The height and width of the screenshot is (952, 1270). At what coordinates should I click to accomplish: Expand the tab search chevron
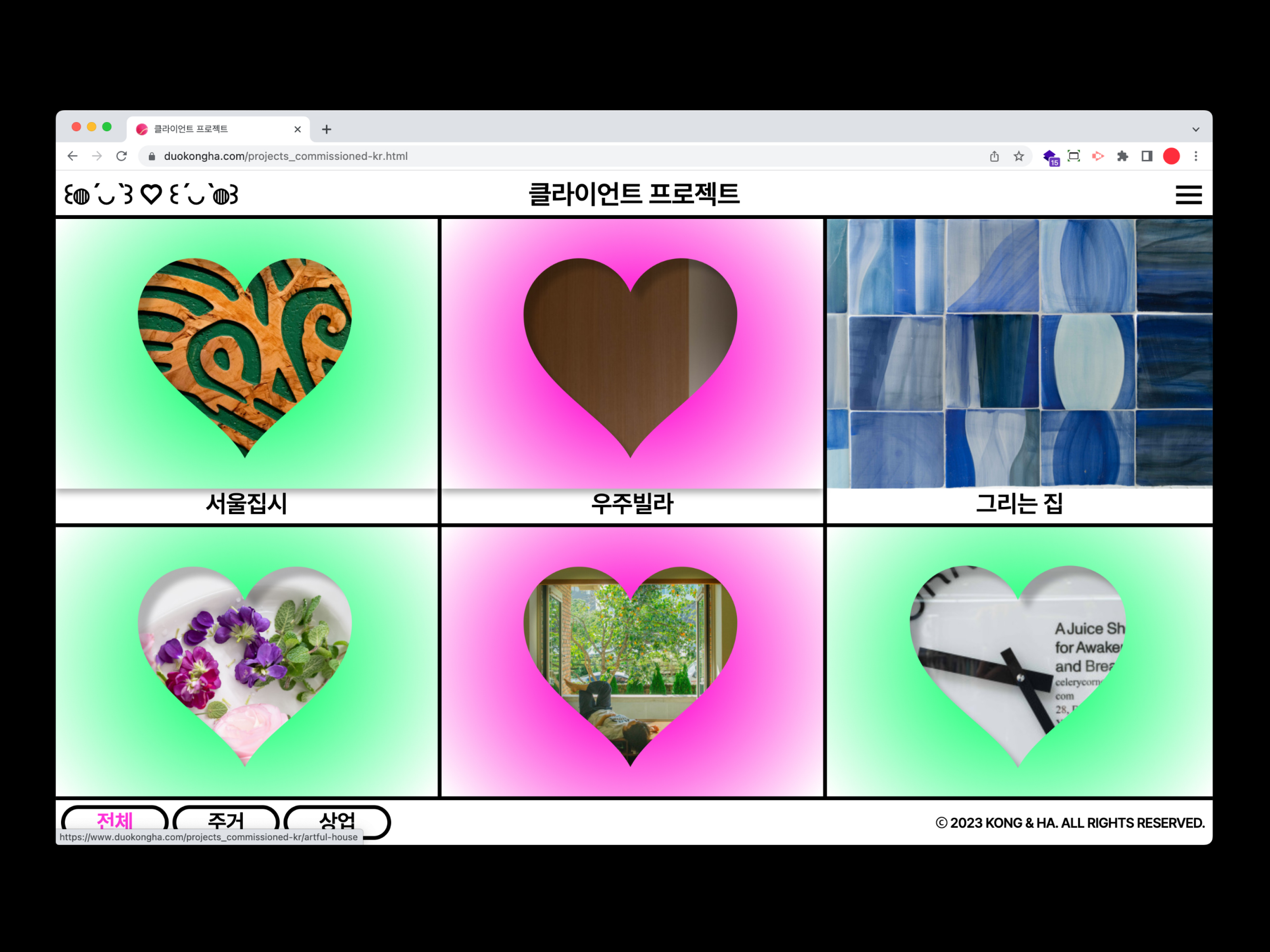click(x=1195, y=130)
